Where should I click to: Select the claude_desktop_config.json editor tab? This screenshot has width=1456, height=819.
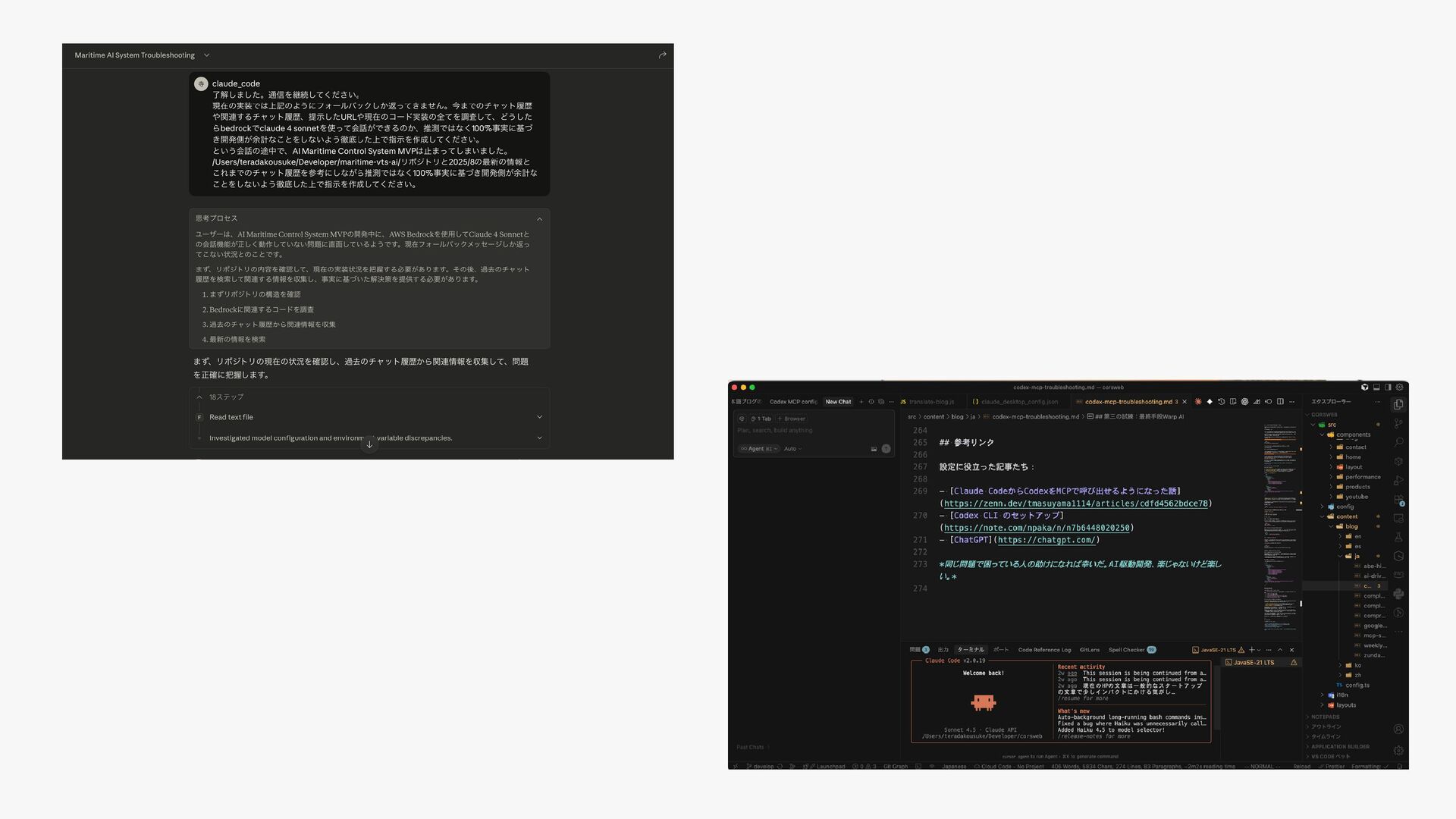click(x=1018, y=401)
